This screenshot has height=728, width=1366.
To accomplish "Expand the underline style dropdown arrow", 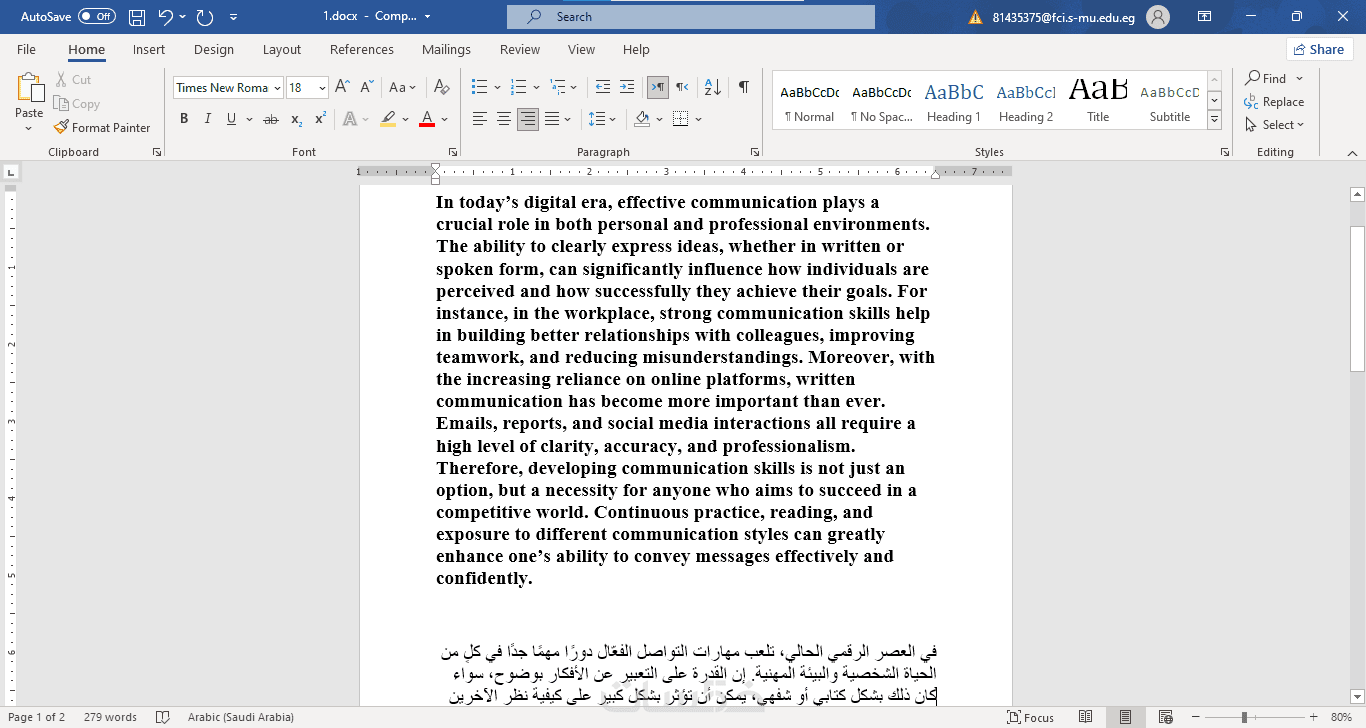I will pos(248,119).
